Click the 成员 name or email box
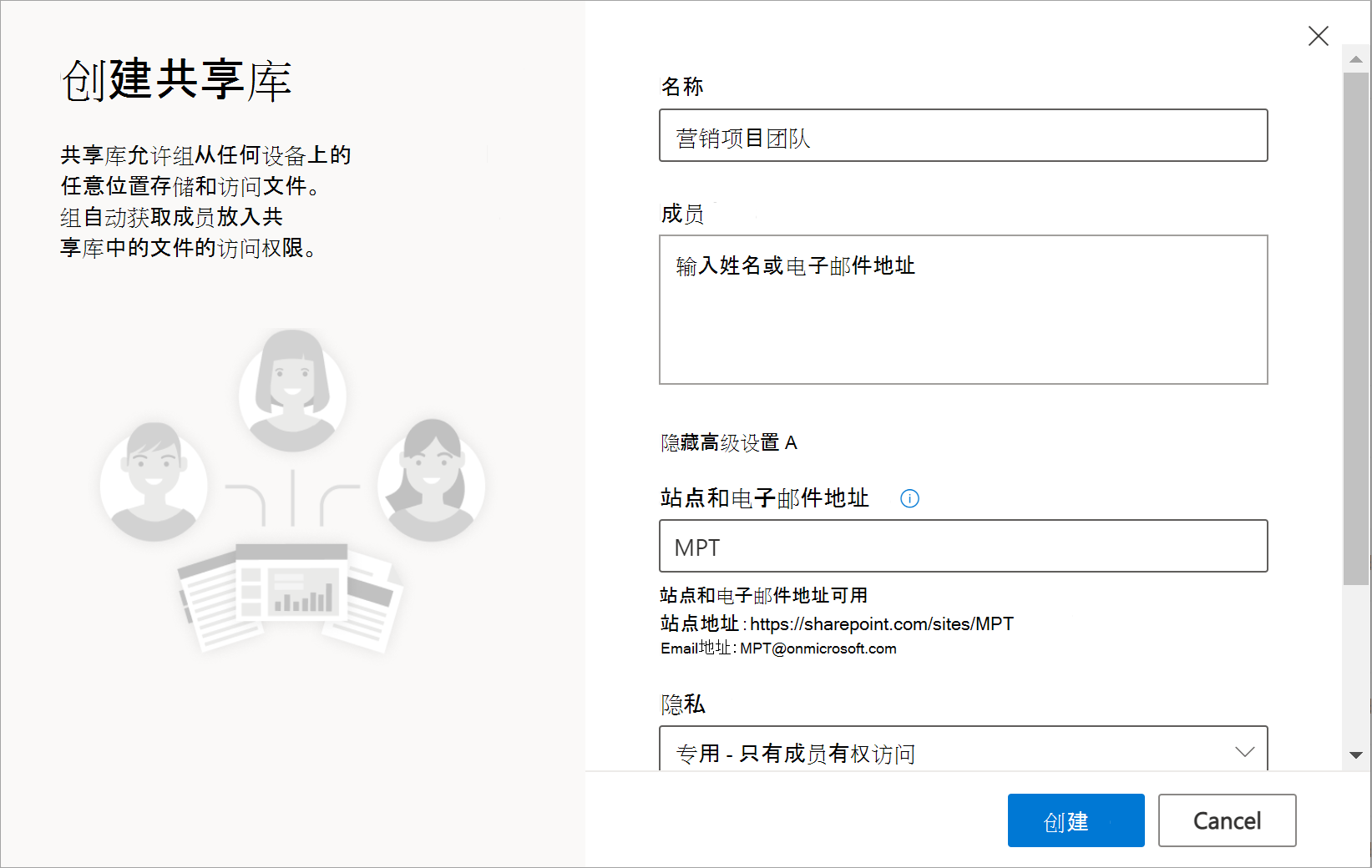 pyautogui.click(x=963, y=310)
